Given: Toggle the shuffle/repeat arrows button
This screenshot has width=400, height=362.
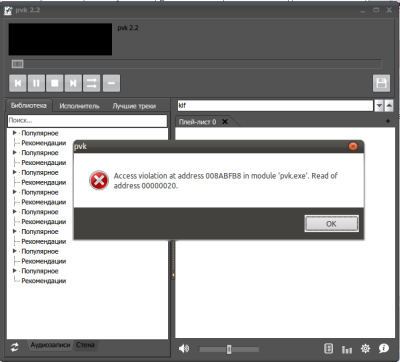Looking at the screenshot, I should point(92,83).
